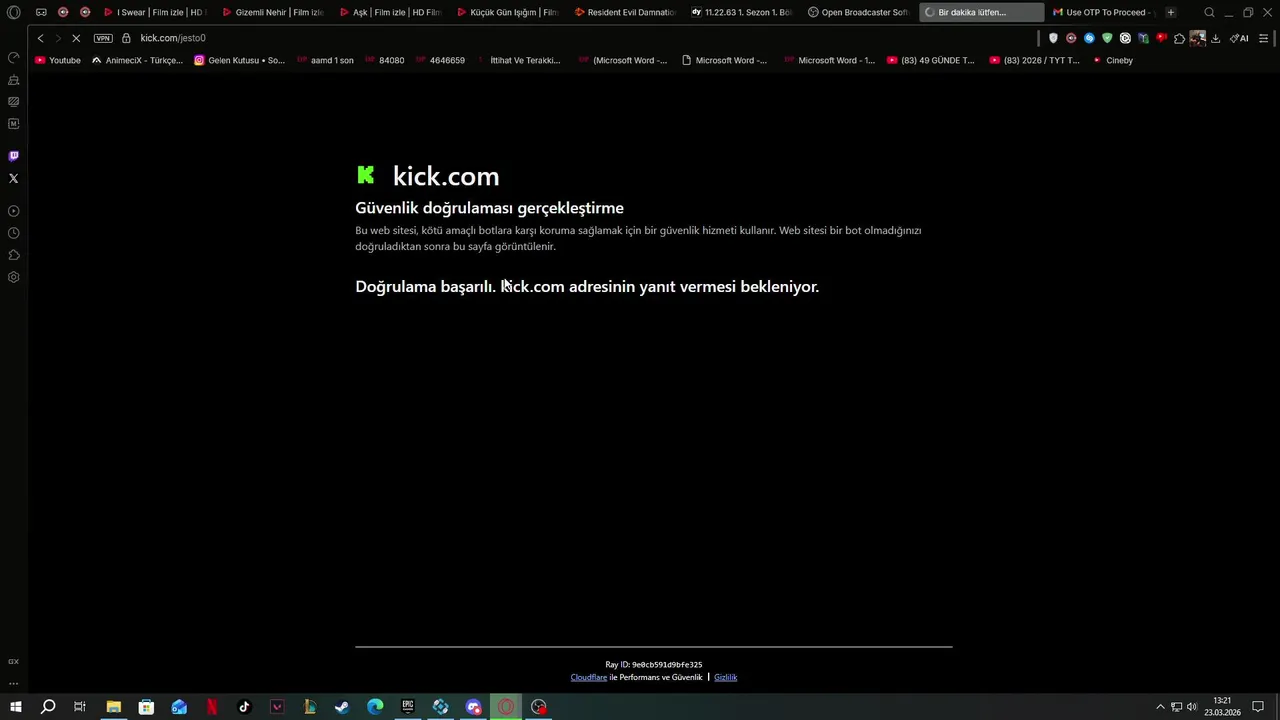This screenshot has width=1280, height=720.
Task: Open X (Twitter) in the sidebar
Action: click(14, 178)
